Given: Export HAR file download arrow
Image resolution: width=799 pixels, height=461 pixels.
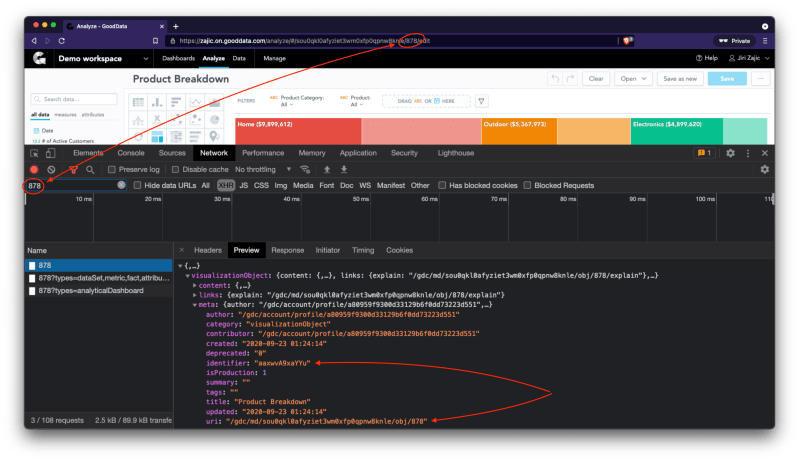Looking at the screenshot, I should click(344, 169).
